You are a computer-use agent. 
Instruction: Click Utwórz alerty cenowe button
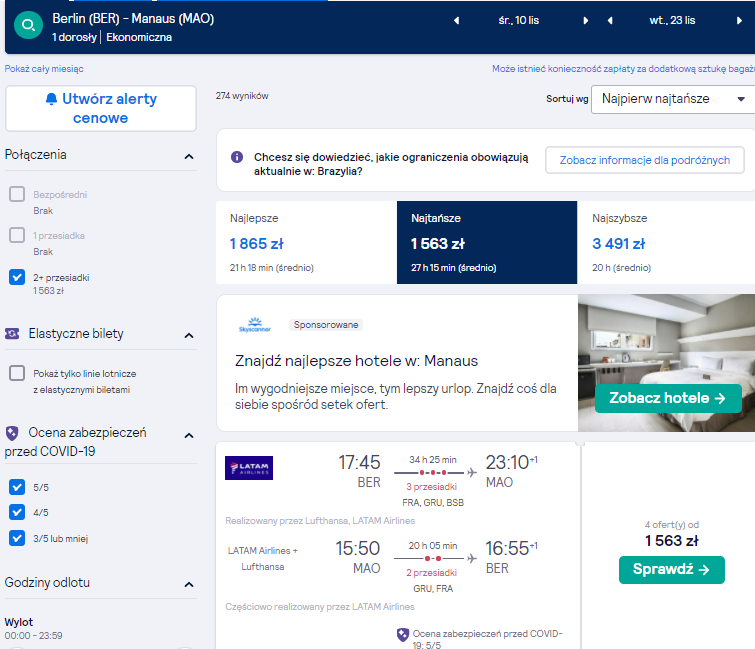pos(101,108)
